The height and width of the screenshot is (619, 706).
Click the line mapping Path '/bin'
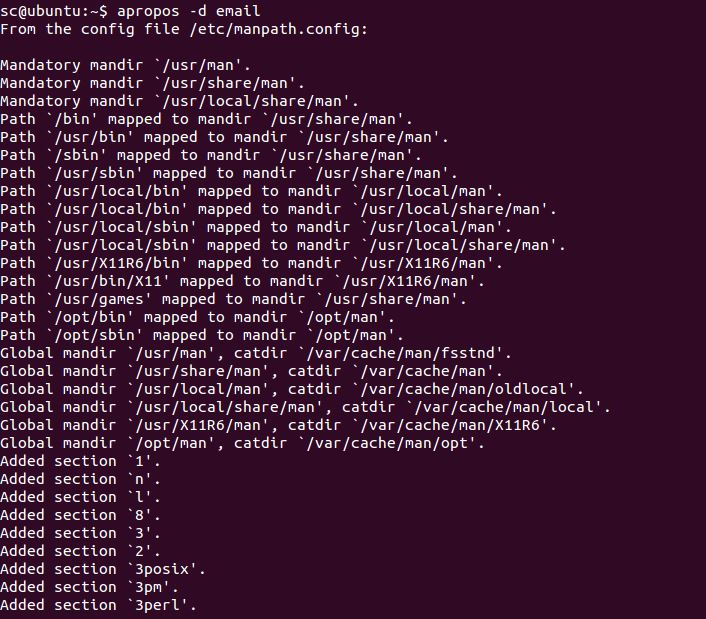(206, 119)
